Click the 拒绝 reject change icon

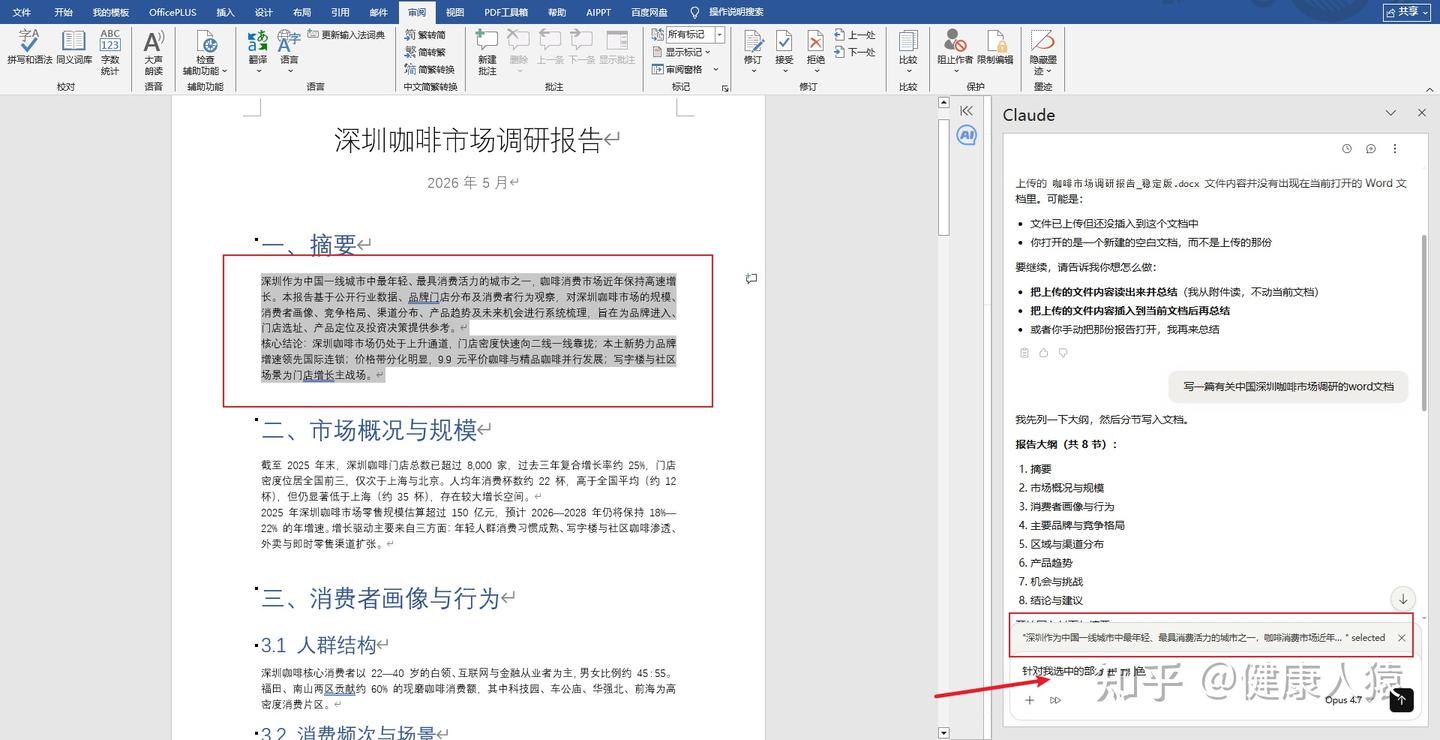pos(816,41)
